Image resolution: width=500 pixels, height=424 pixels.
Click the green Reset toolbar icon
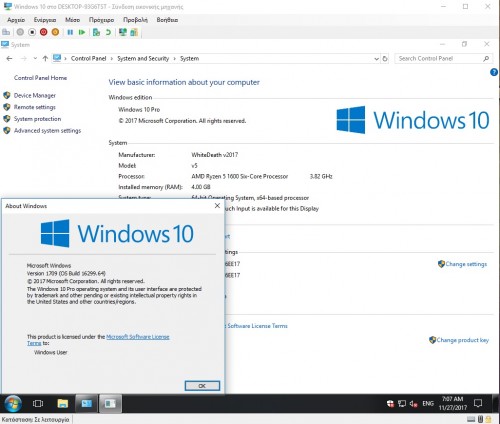(82, 32)
